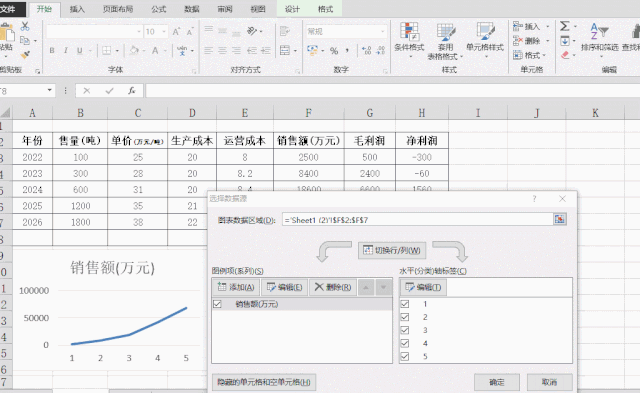This screenshot has width=640, height=393.
Task: Expand the Insert (插入) cells dropdown
Action: [548, 27]
